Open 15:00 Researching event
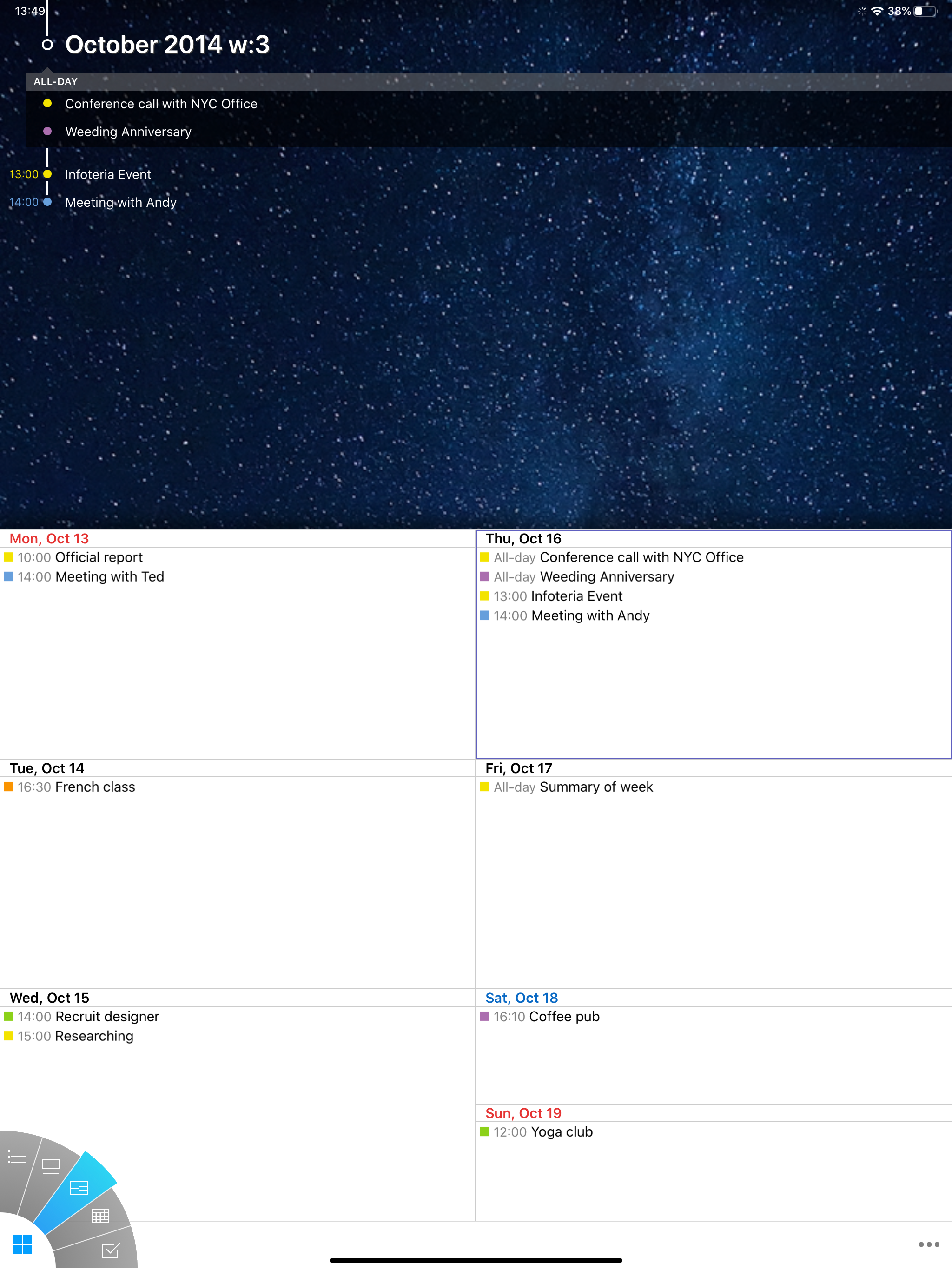The width and height of the screenshot is (952, 1270). [68, 1036]
